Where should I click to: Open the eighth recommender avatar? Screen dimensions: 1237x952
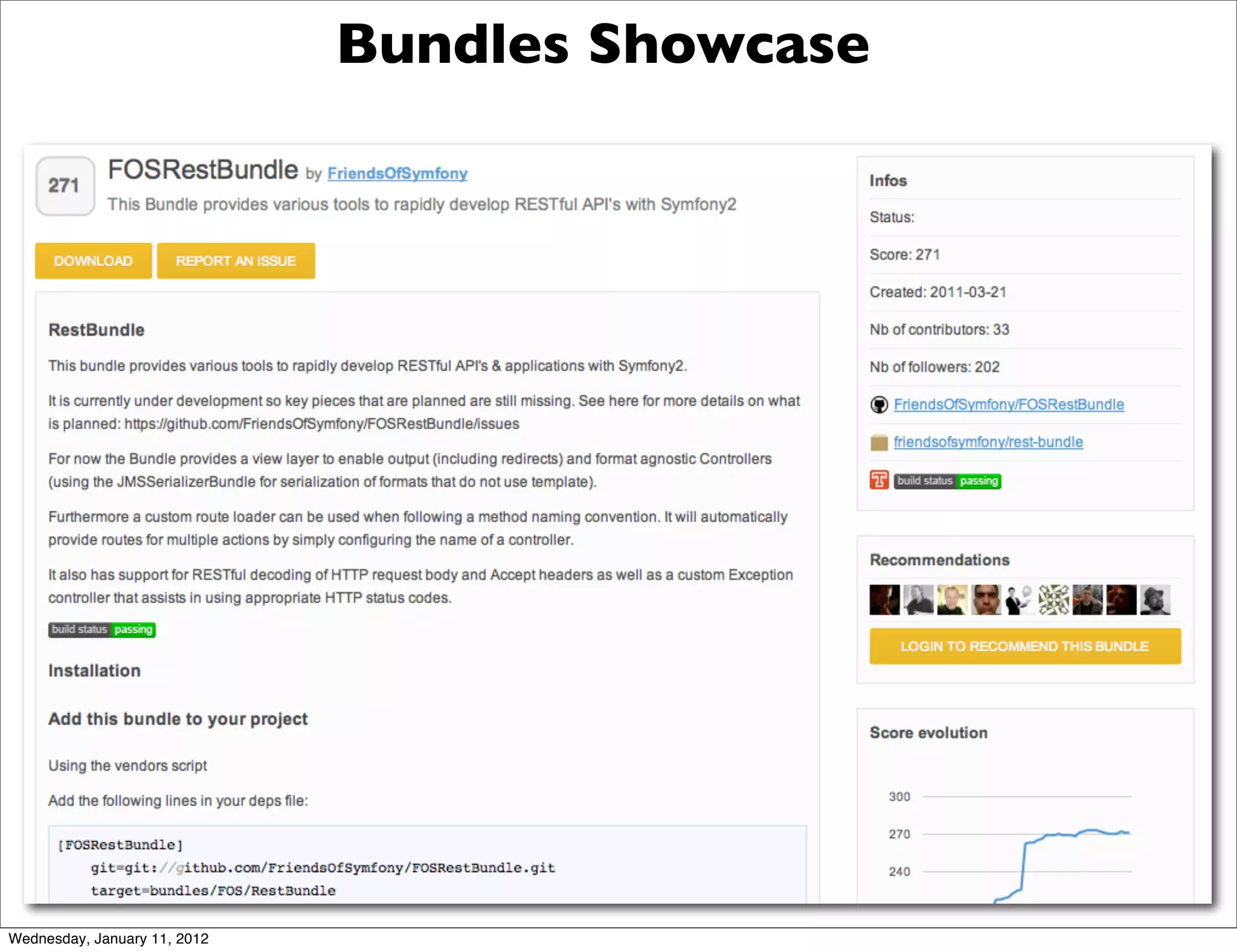[x=1122, y=600]
